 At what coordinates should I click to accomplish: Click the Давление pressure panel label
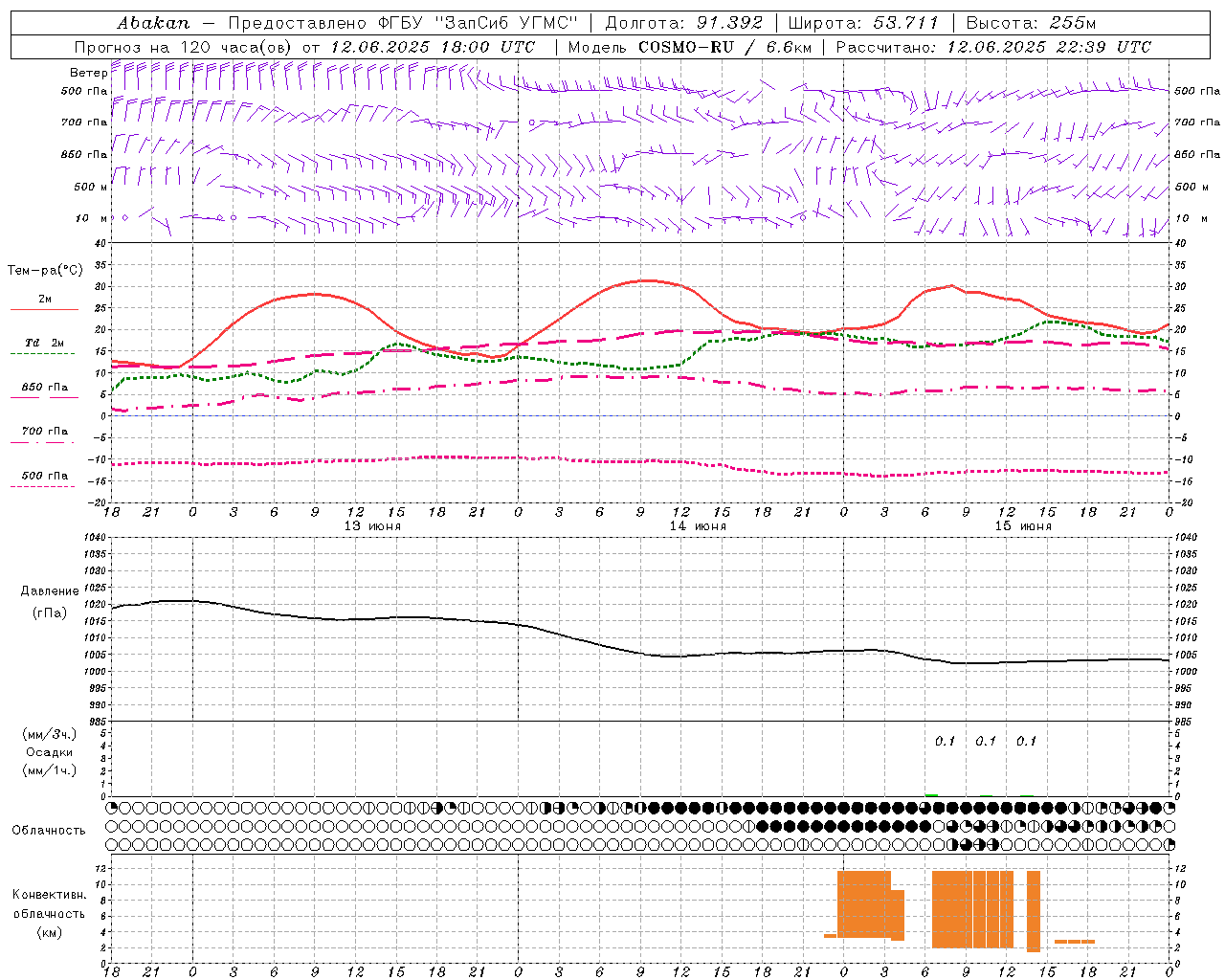pyautogui.click(x=50, y=590)
